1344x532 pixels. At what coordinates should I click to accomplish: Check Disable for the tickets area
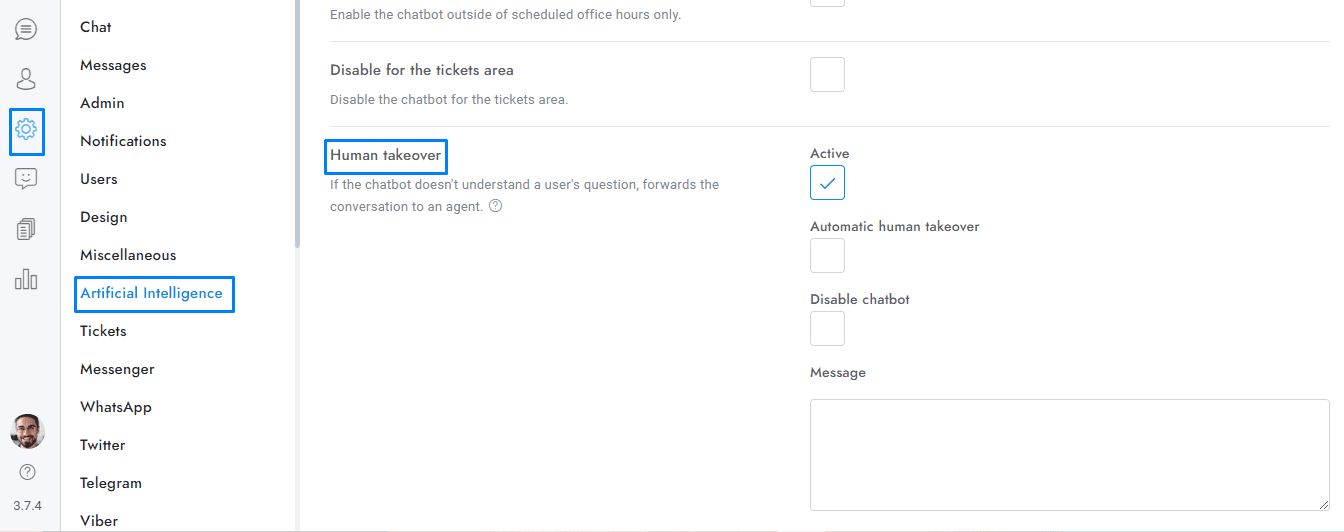(827, 75)
